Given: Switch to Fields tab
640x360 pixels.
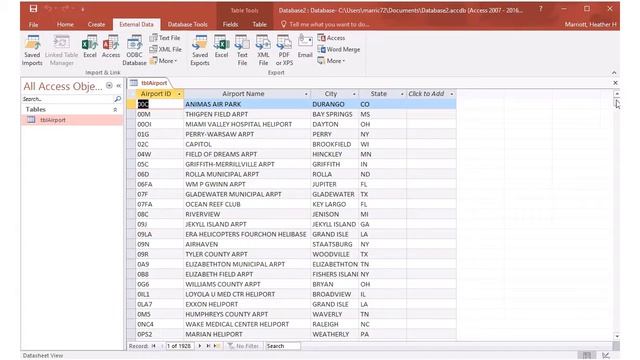Looking at the screenshot, I should (230, 24).
